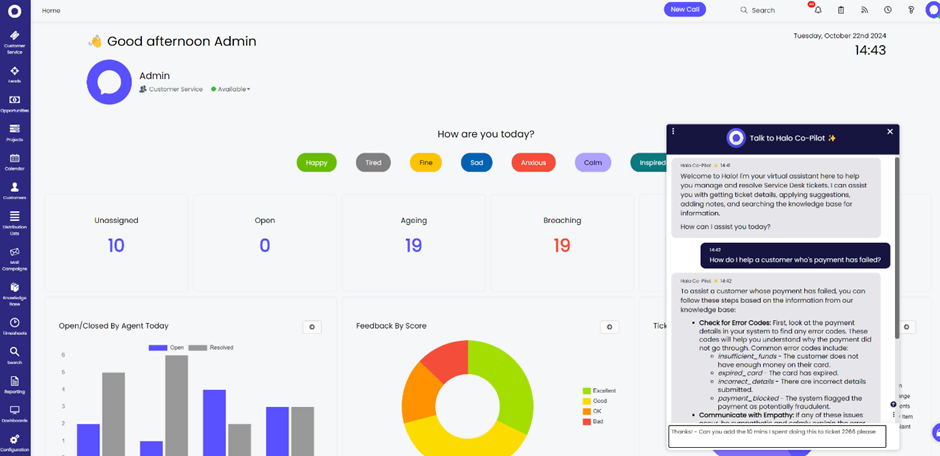Click the clock icon in header
The width and height of the screenshot is (940, 456).
[x=888, y=10]
